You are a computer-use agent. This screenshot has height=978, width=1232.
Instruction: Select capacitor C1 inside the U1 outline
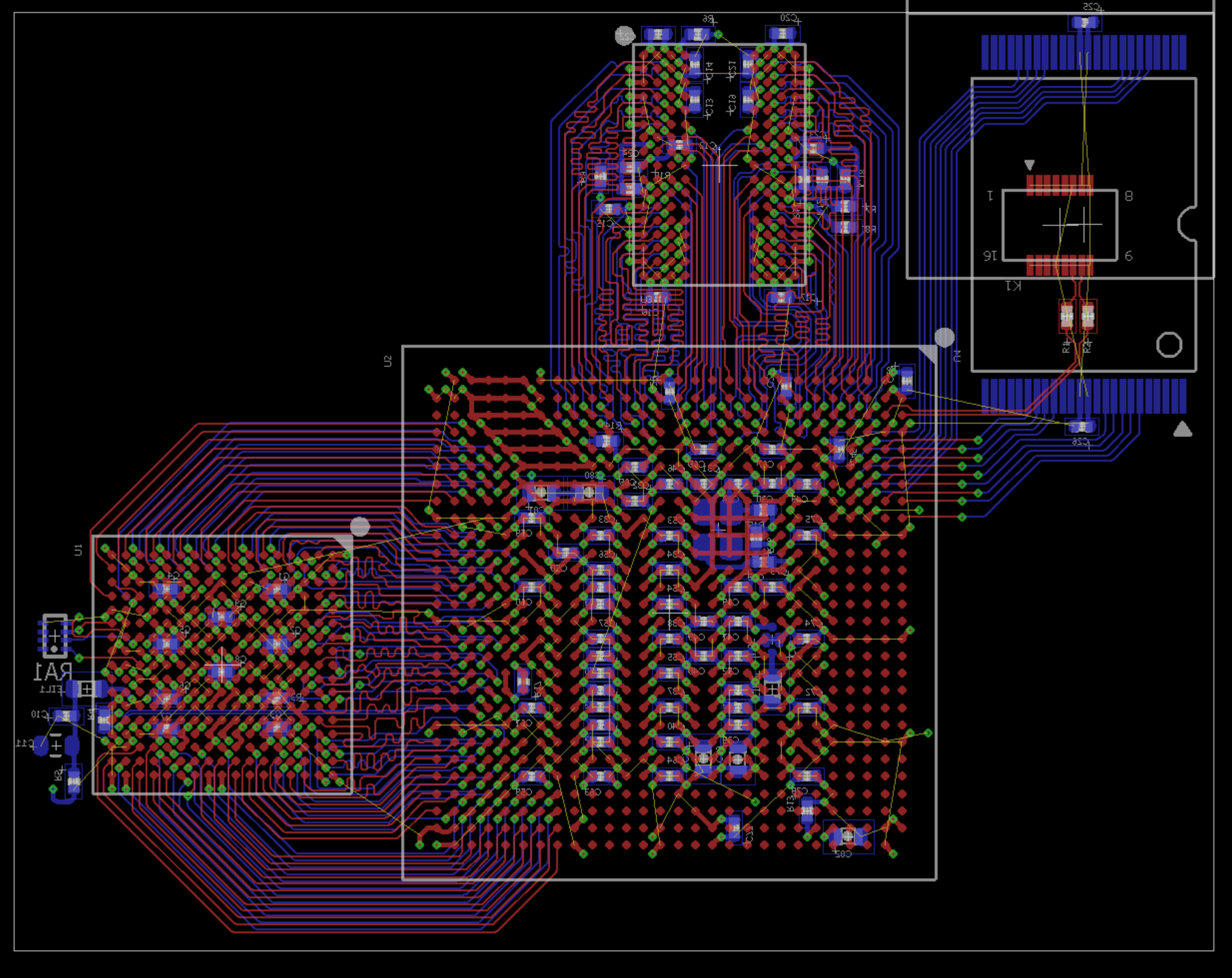(x=276, y=589)
